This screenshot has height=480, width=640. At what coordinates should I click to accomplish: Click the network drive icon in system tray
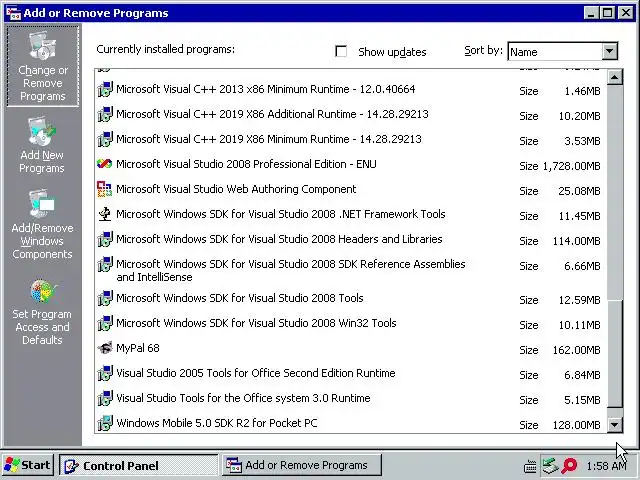pos(550,466)
